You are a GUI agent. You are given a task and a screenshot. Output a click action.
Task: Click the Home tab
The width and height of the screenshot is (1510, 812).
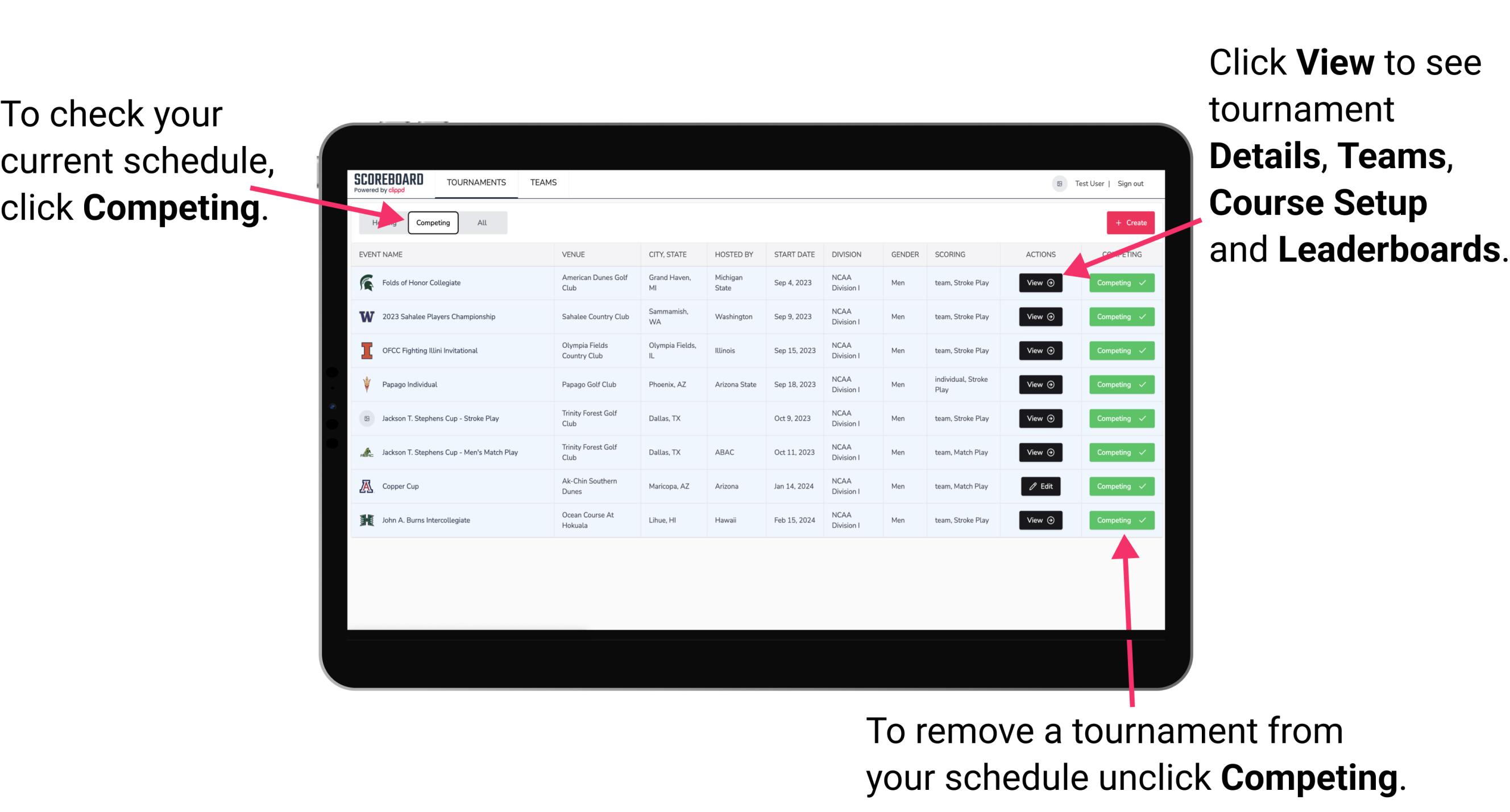pos(383,222)
